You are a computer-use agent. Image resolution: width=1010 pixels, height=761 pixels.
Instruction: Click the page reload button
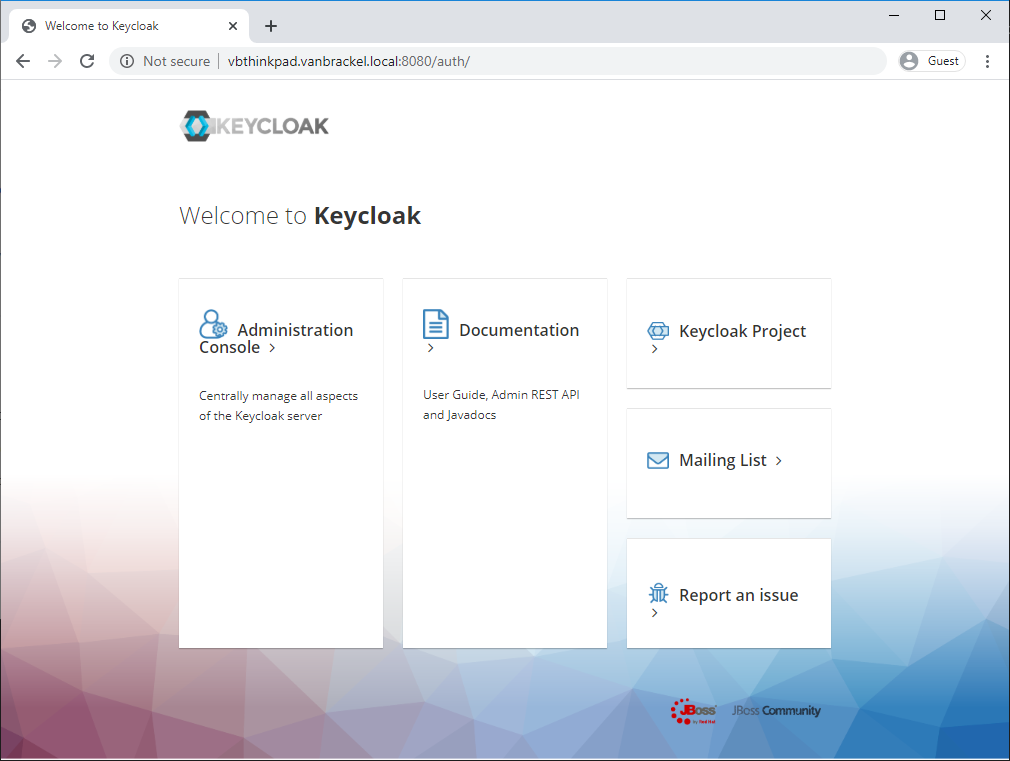(x=87, y=61)
